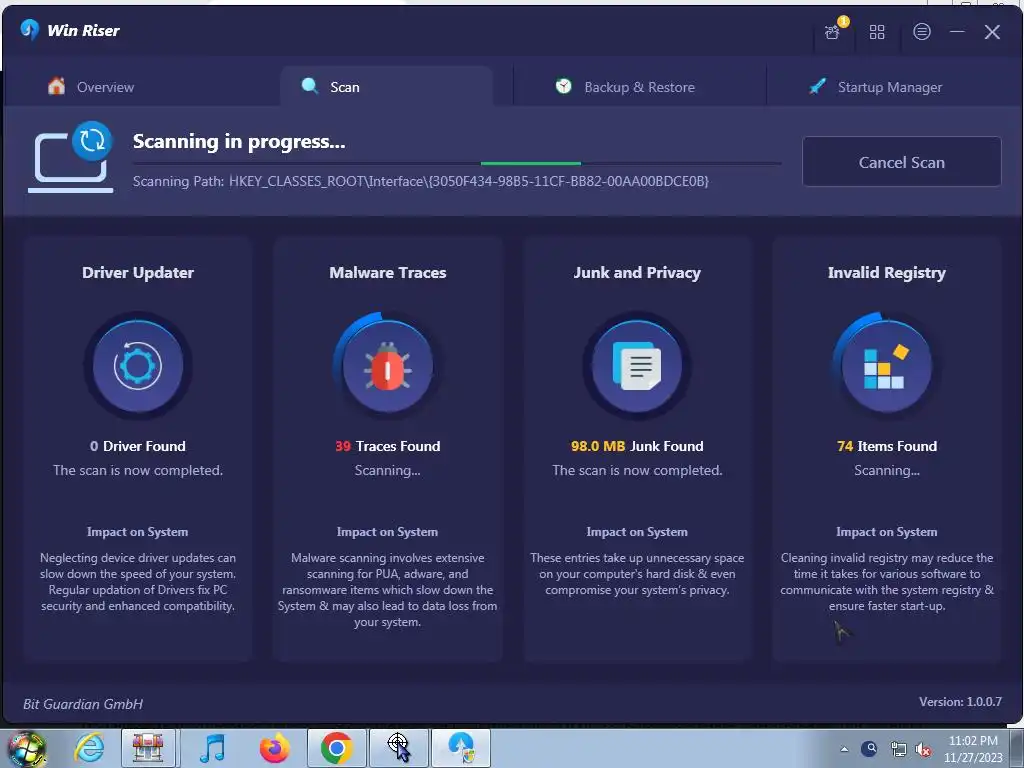Click the scanning laptop refresh icon
This screenshot has width=1024, height=768.
71,157
